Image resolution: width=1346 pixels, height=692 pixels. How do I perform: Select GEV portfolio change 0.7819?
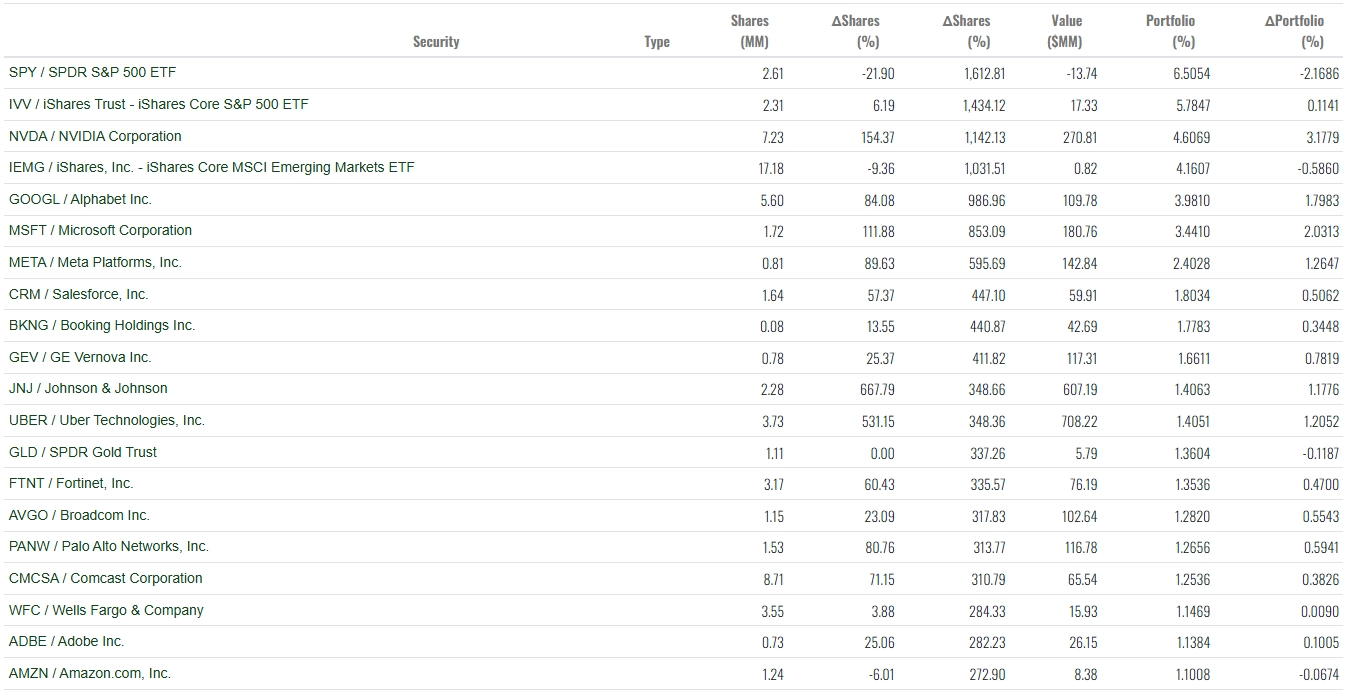1322,358
